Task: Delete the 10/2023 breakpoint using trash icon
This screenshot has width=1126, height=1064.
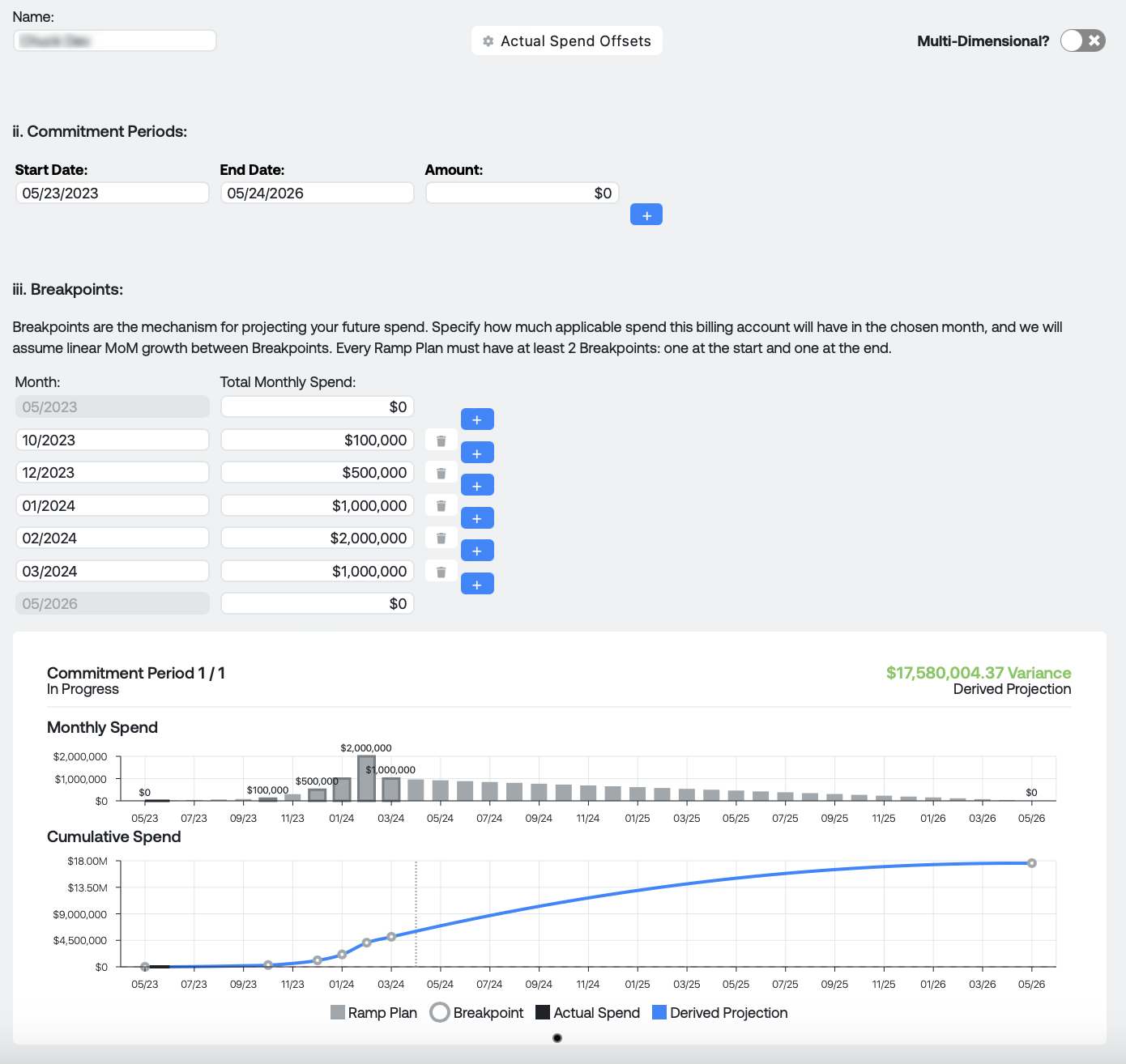Action: click(x=441, y=440)
